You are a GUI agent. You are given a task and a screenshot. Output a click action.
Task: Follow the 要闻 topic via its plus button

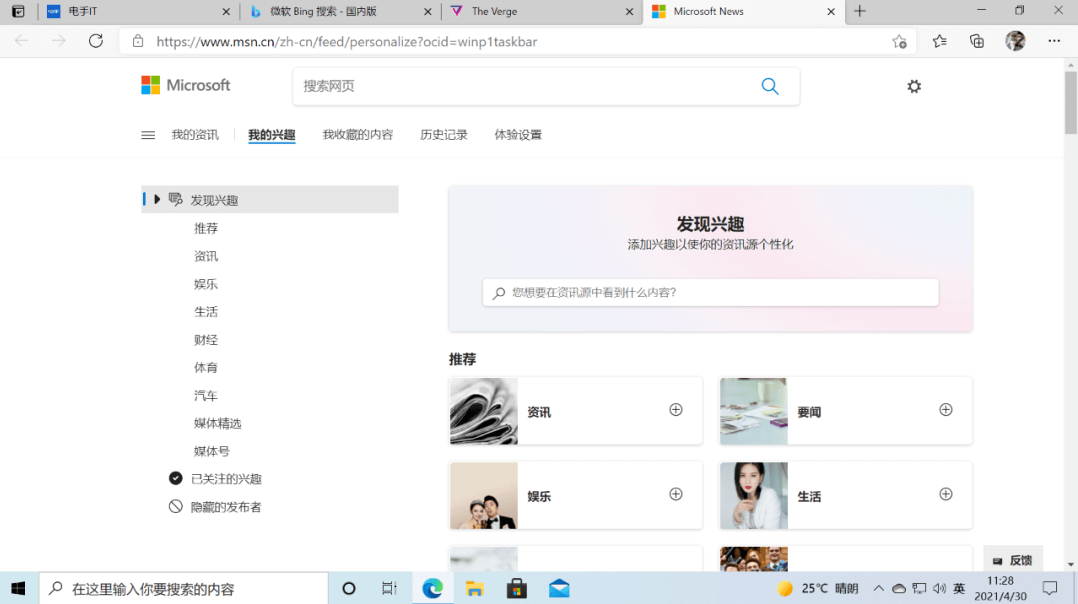click(x=944, y=410)
